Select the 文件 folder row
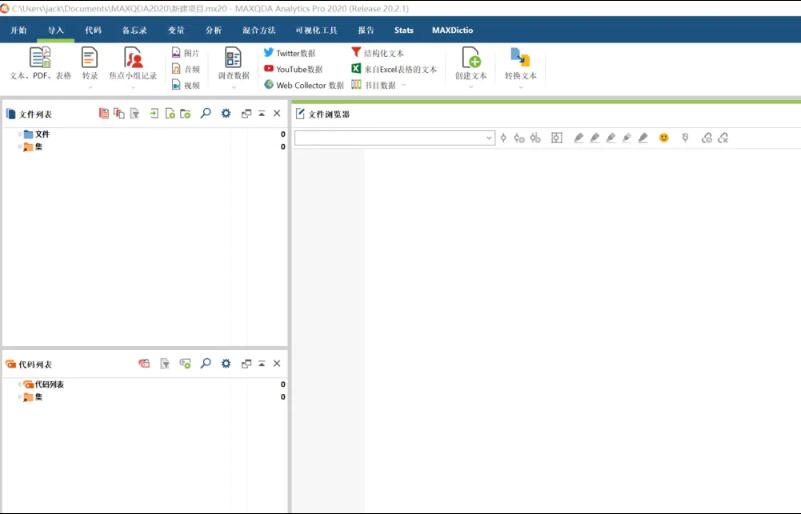 pyautogui.click(x=145, y=134)
